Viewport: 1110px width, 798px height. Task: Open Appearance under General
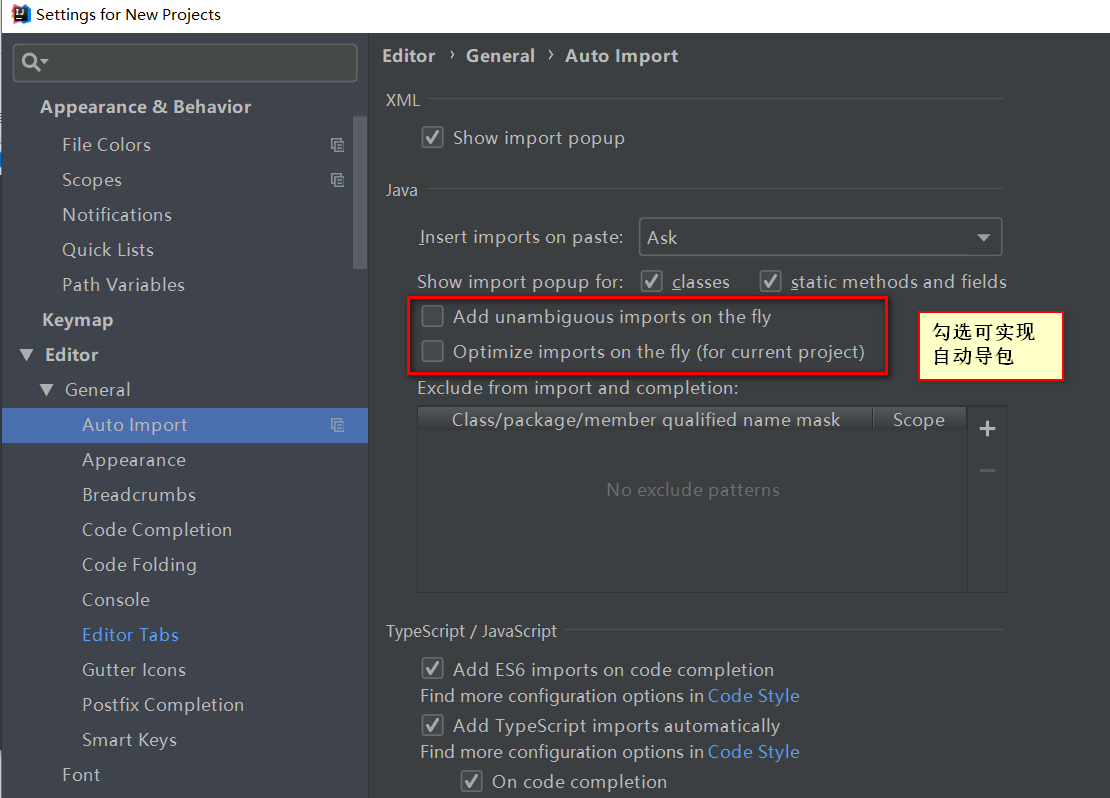(x=134, y=460)
